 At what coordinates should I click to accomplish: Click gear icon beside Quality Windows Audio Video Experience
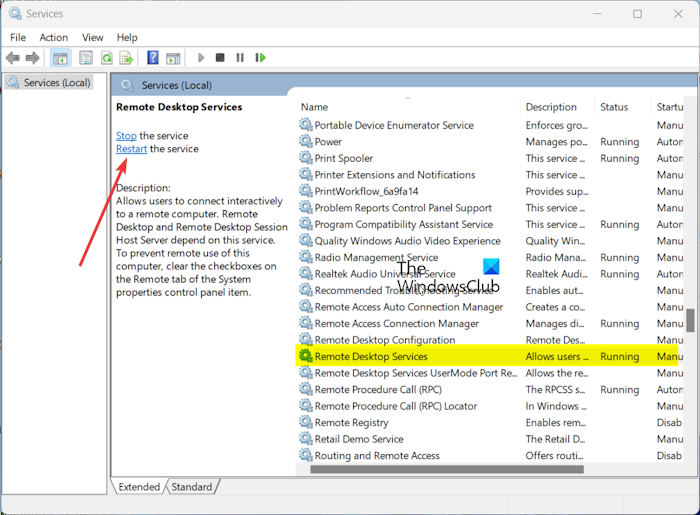click(306, 240)
